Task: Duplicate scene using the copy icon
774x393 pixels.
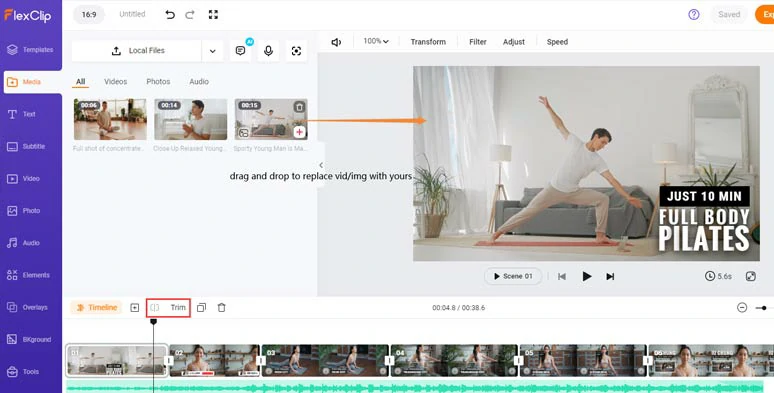Action: click(201, 308)
